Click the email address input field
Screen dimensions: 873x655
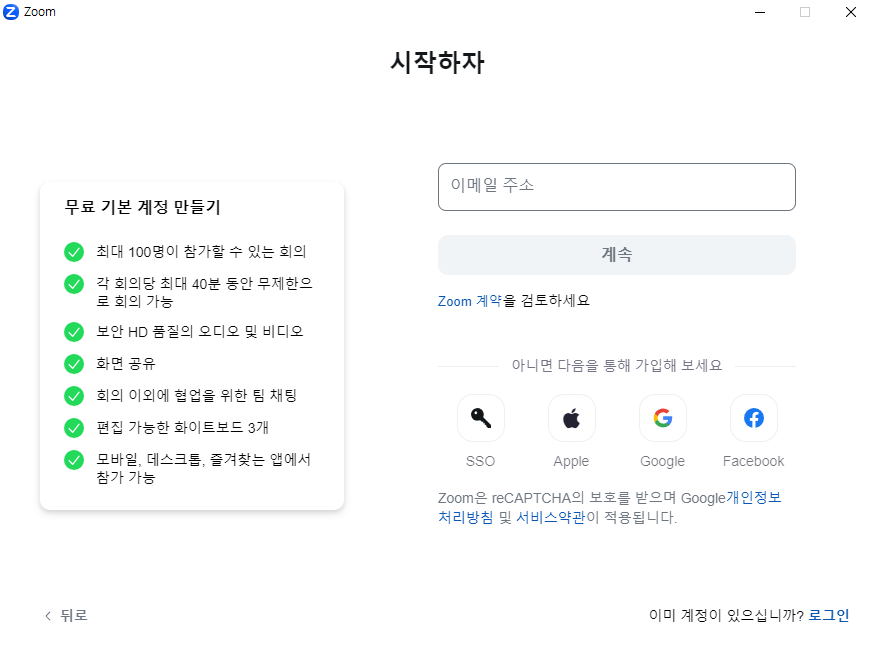click(x=616, y=187)
